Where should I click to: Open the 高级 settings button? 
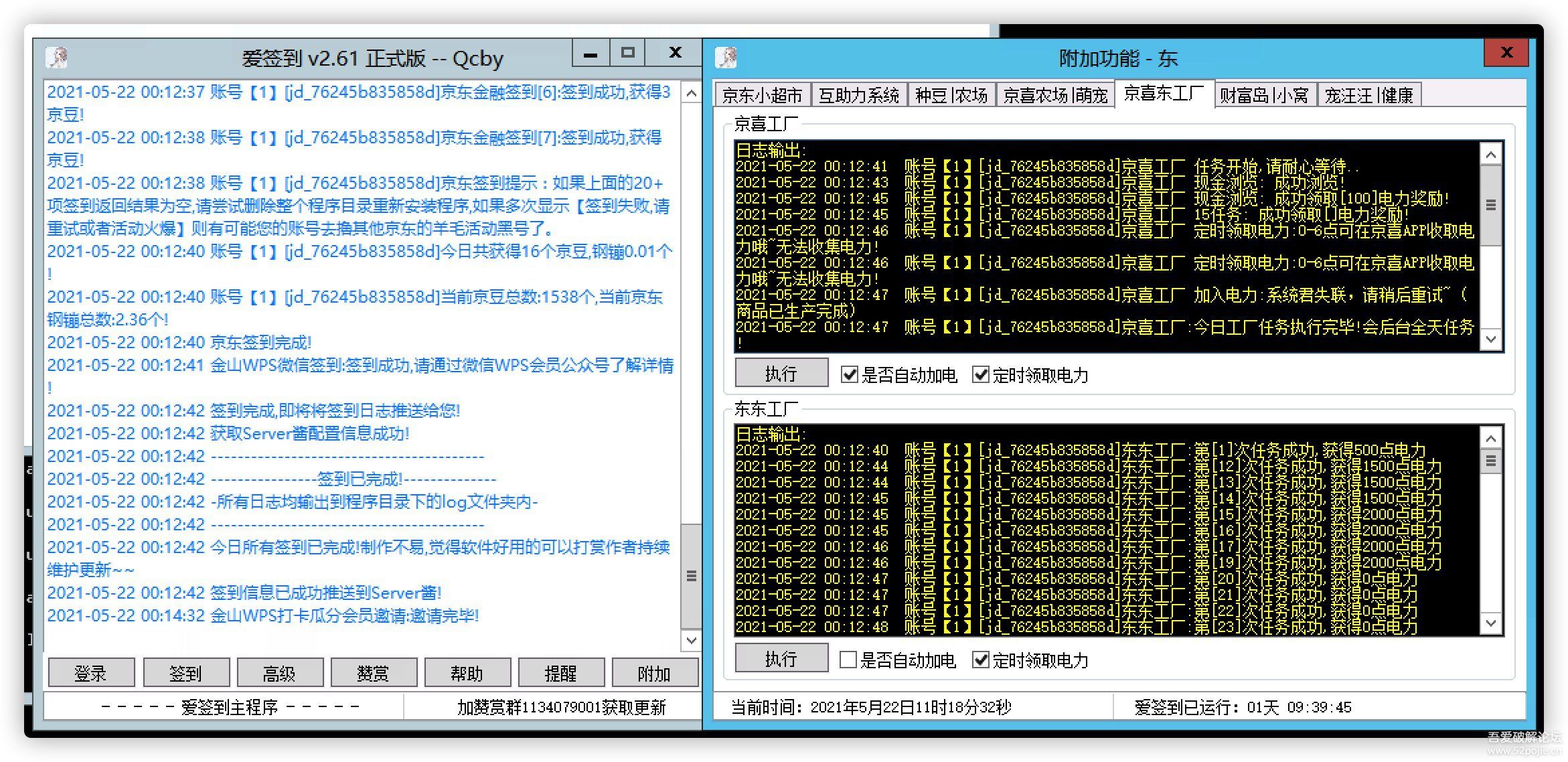[279, 673]
